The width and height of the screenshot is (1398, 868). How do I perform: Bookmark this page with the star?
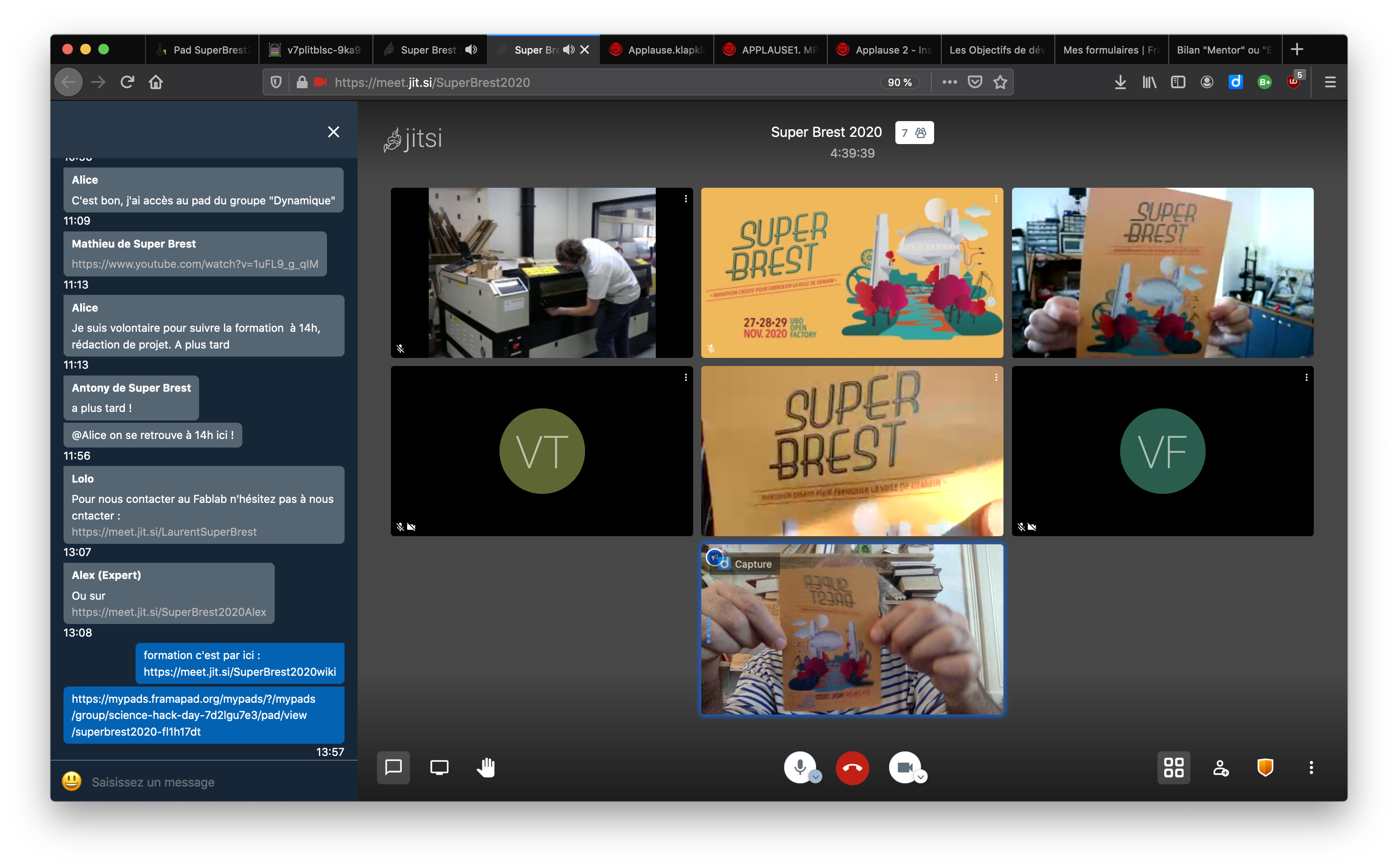click(x=1000, y=82)
